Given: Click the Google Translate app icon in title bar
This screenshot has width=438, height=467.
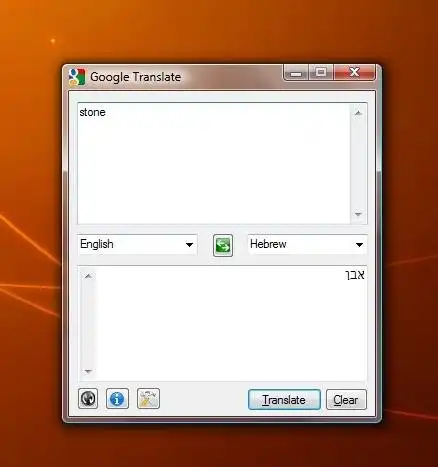Looking at the screenshot, I should (77, 77).
